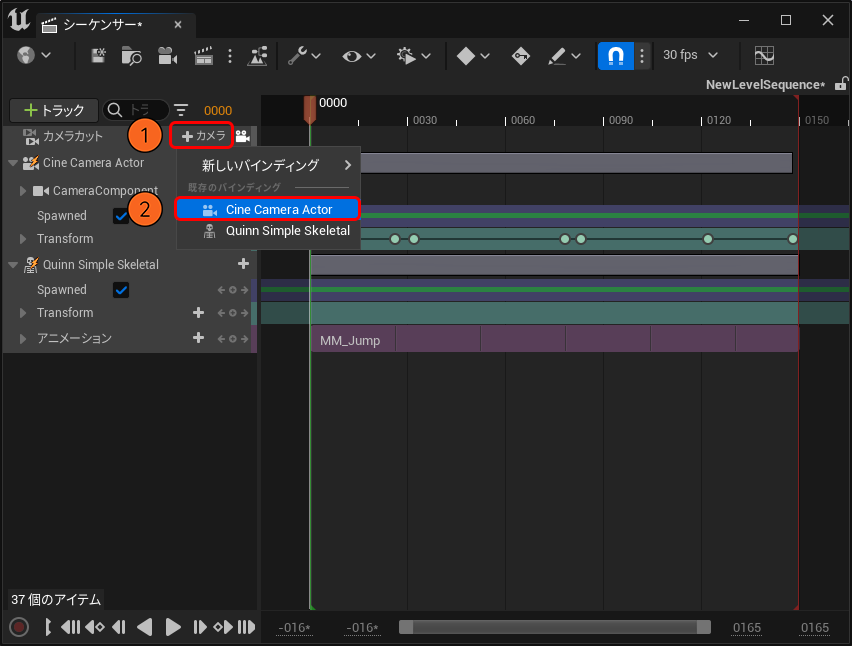Click the save sequence icon in toolbar
This screenshot has height=646, width=852.
pos(99,56)
